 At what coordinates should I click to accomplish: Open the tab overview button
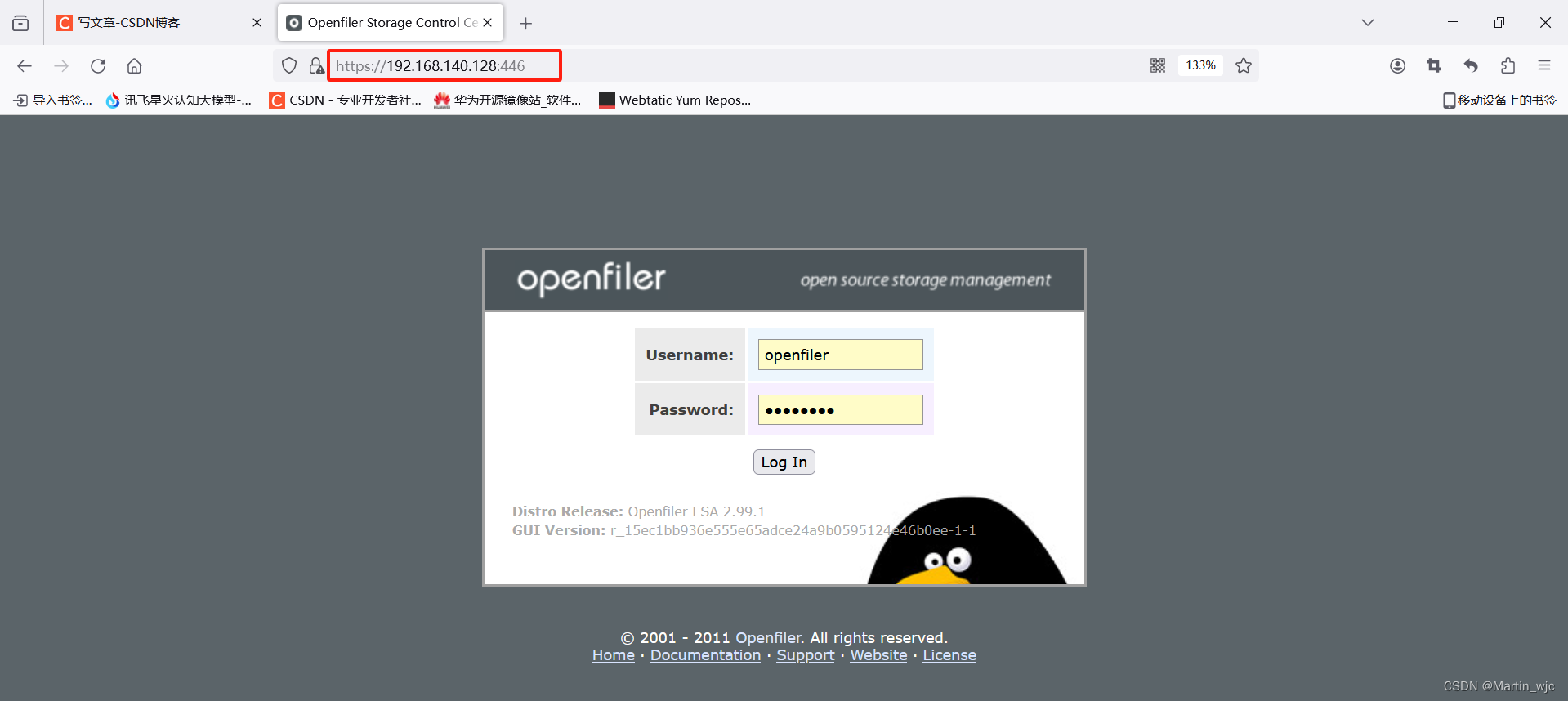(x=21, y=23)
